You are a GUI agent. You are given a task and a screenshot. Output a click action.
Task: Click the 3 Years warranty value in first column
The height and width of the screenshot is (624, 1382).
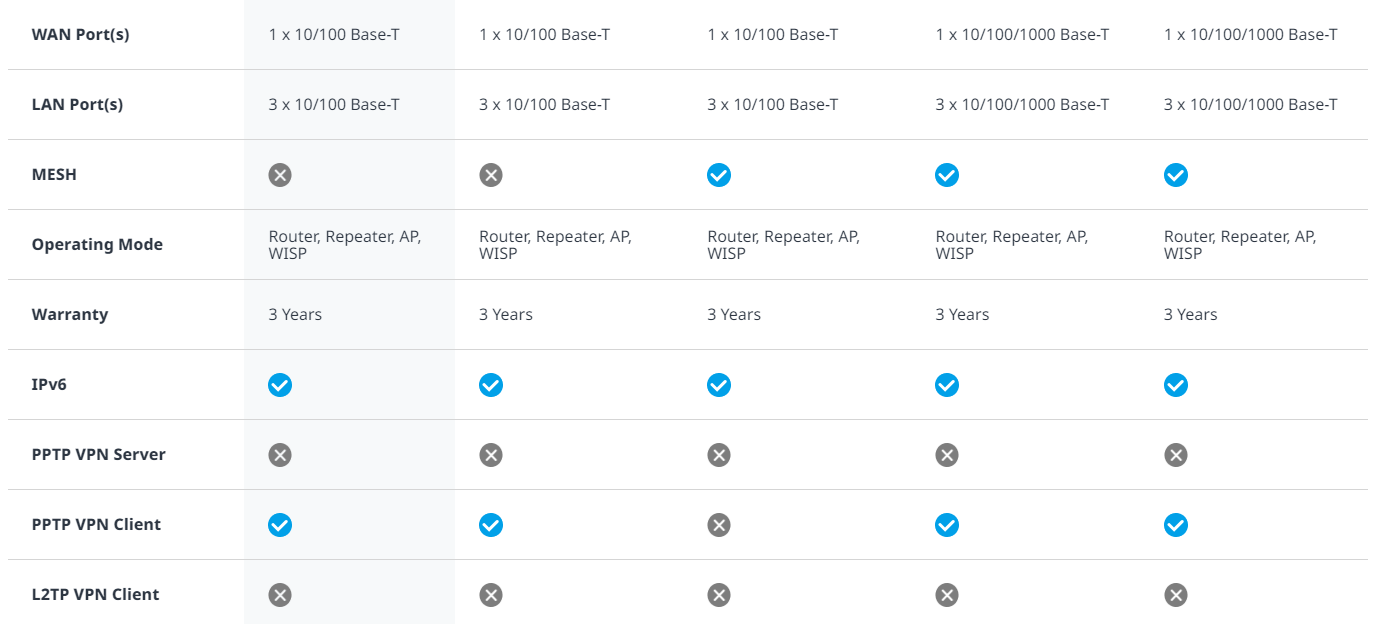[295, 314]
